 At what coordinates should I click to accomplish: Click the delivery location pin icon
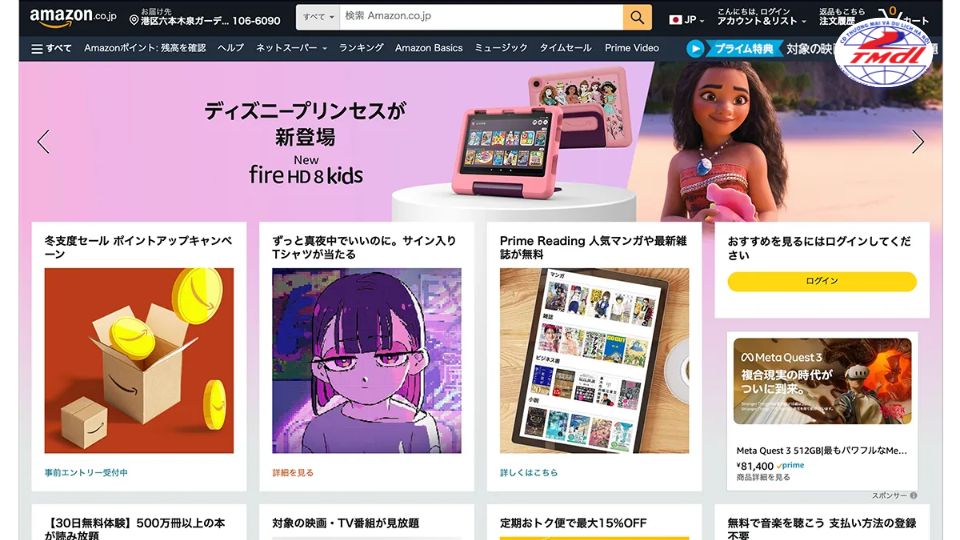(134, 21)
